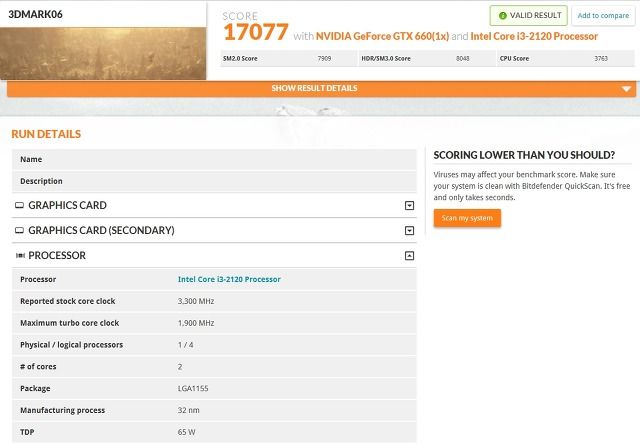Click the VALID RESULT button
The image size is (640, 443).
coord(529,16)
